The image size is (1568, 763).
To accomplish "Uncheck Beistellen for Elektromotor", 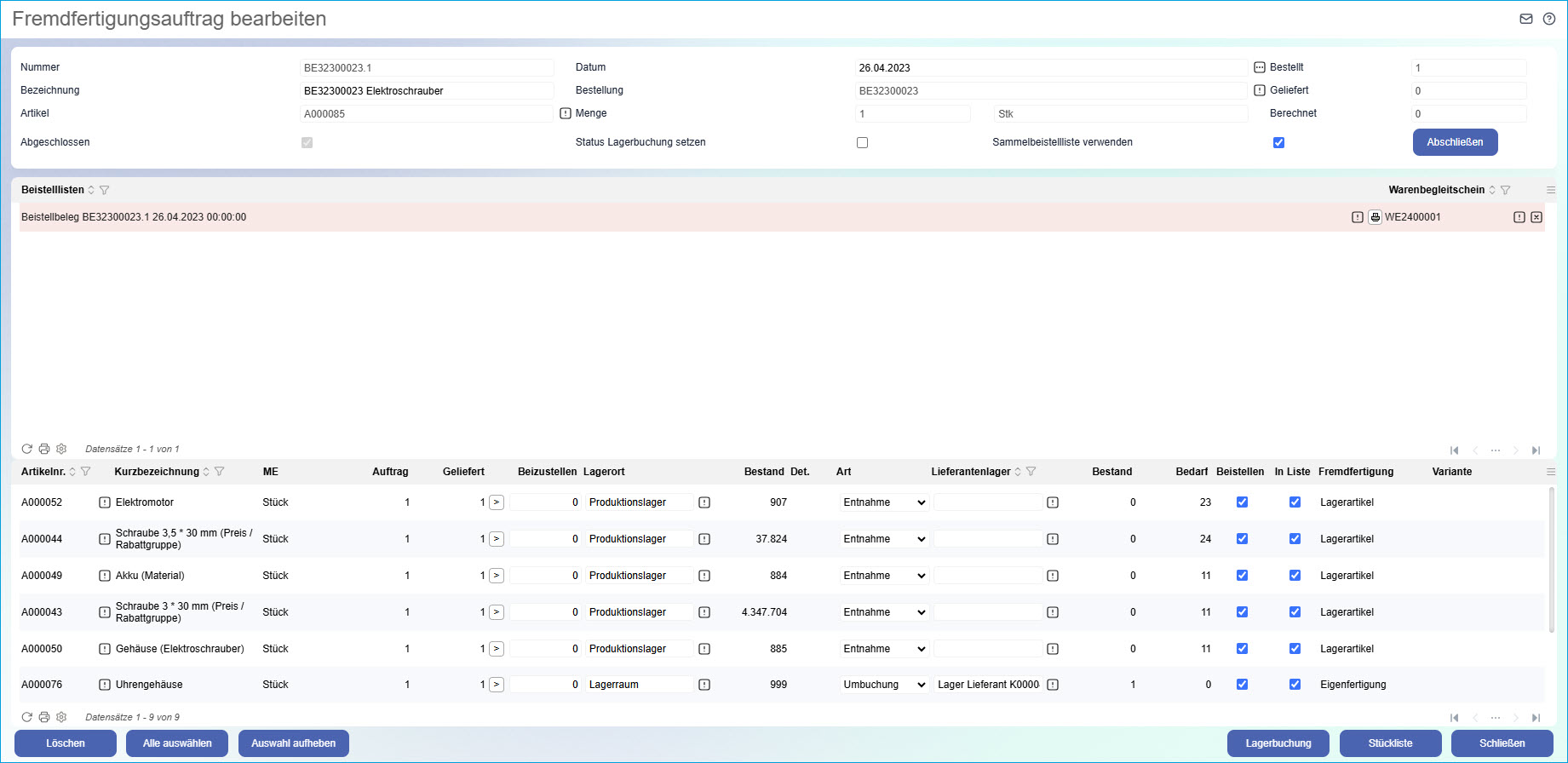I will [x=1242, y=502].
